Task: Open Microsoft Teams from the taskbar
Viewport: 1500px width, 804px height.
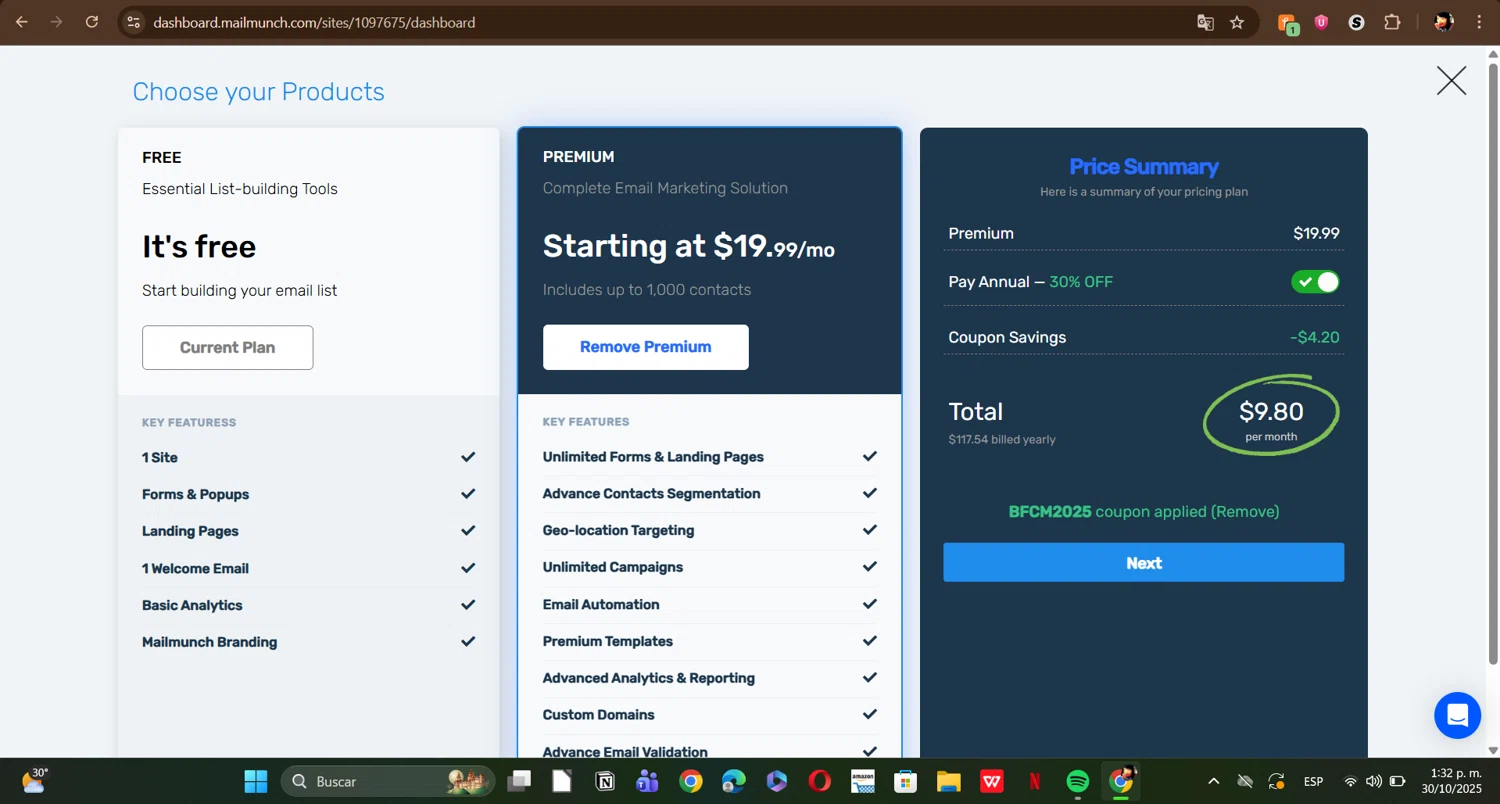Action: pyautogui.click(x=647, y=781)
